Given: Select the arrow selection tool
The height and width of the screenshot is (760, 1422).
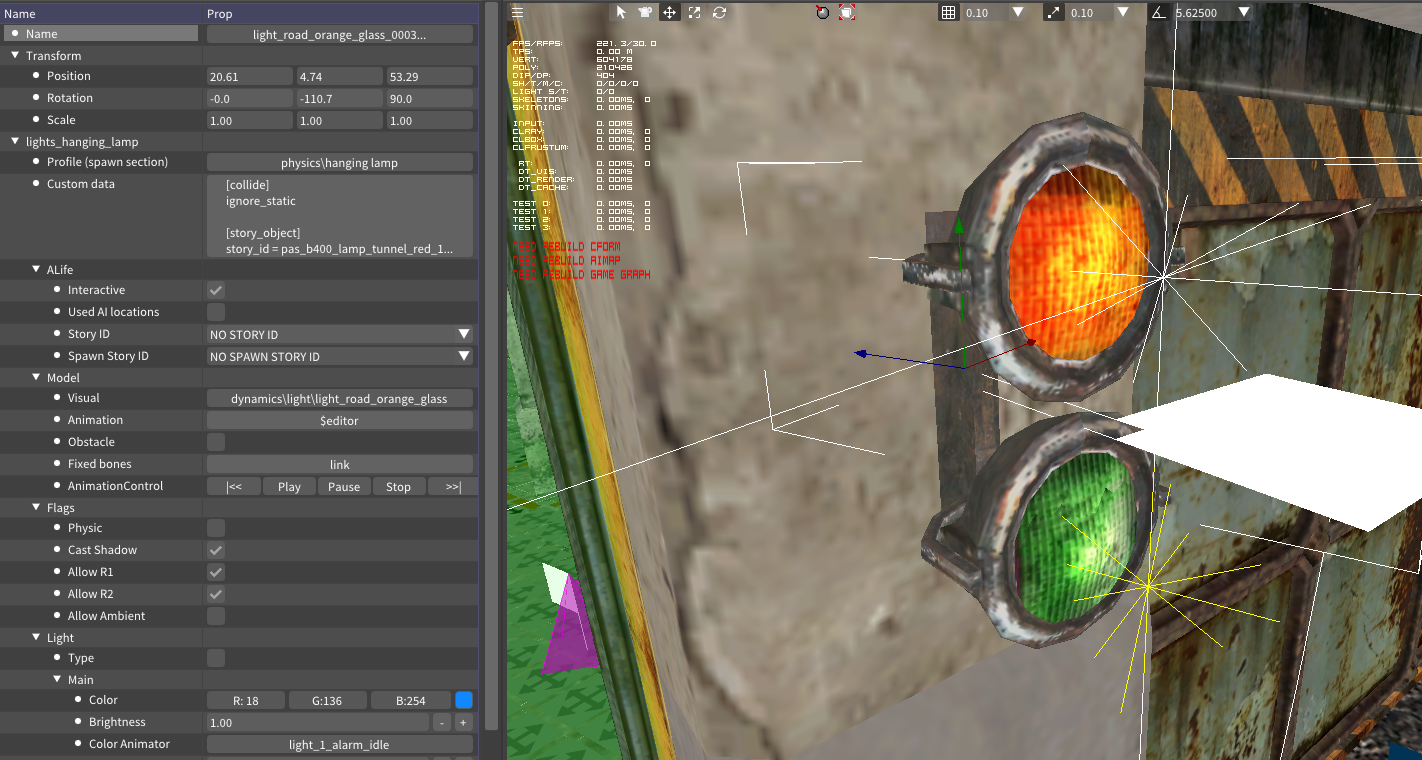Looking at the screenshot, I should tap(620, 12).
